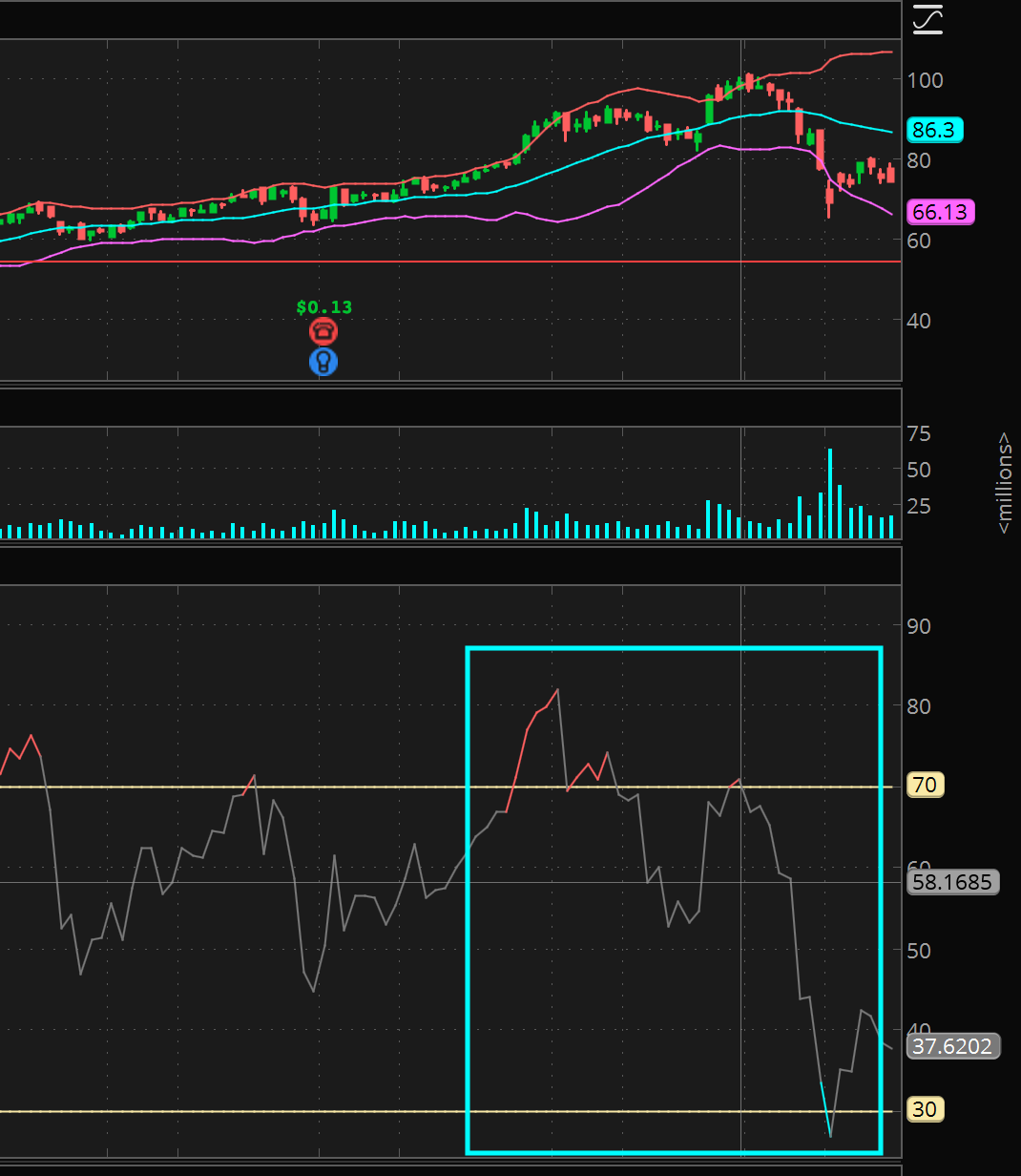Click the tallest volume spike bar
Viewport: 1021px width, 1176px height.
pyautogui.click(x=830, y=493)
